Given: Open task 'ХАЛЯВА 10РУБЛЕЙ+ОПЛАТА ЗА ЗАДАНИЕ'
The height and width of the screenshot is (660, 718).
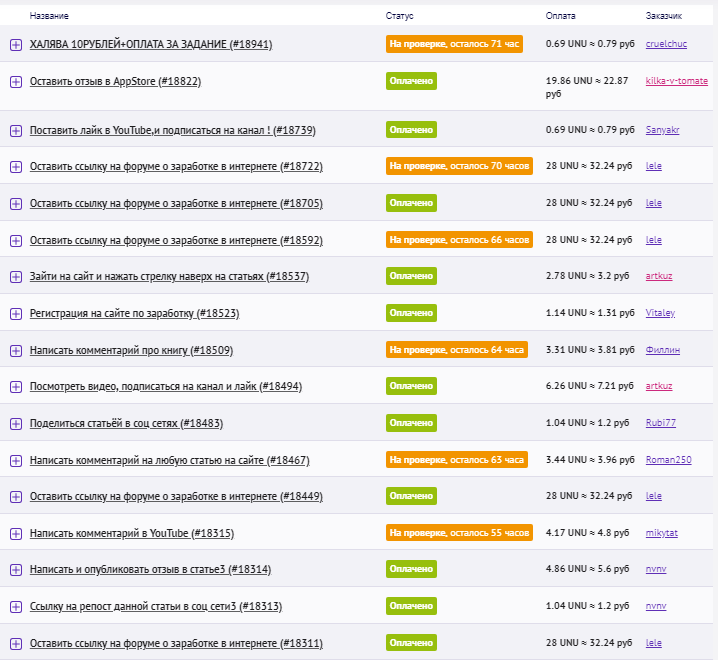Looking at the screenshot, I should [x=150, y=45].
